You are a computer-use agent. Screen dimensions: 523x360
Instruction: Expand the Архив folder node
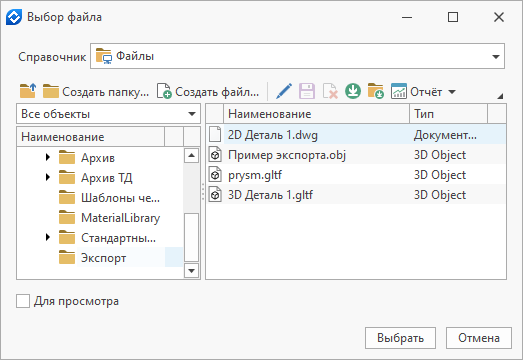pos(48,157)
